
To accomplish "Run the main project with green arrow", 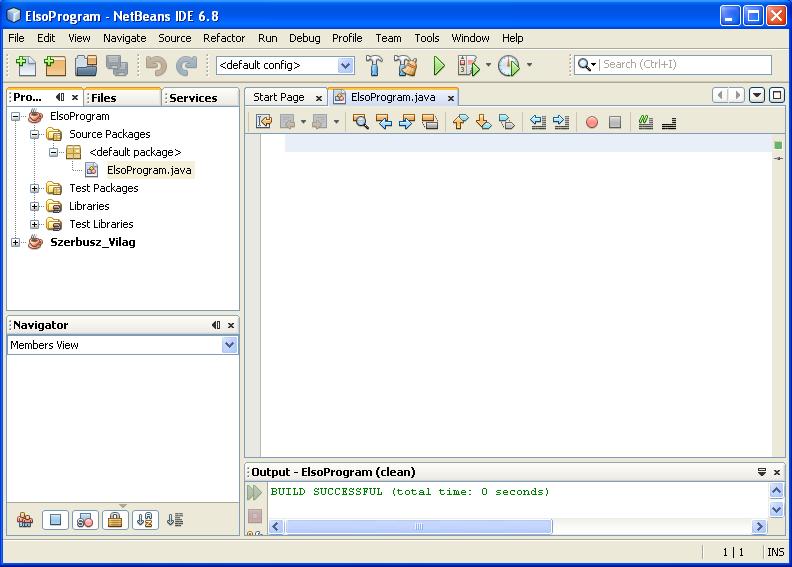I will (438, 66).
